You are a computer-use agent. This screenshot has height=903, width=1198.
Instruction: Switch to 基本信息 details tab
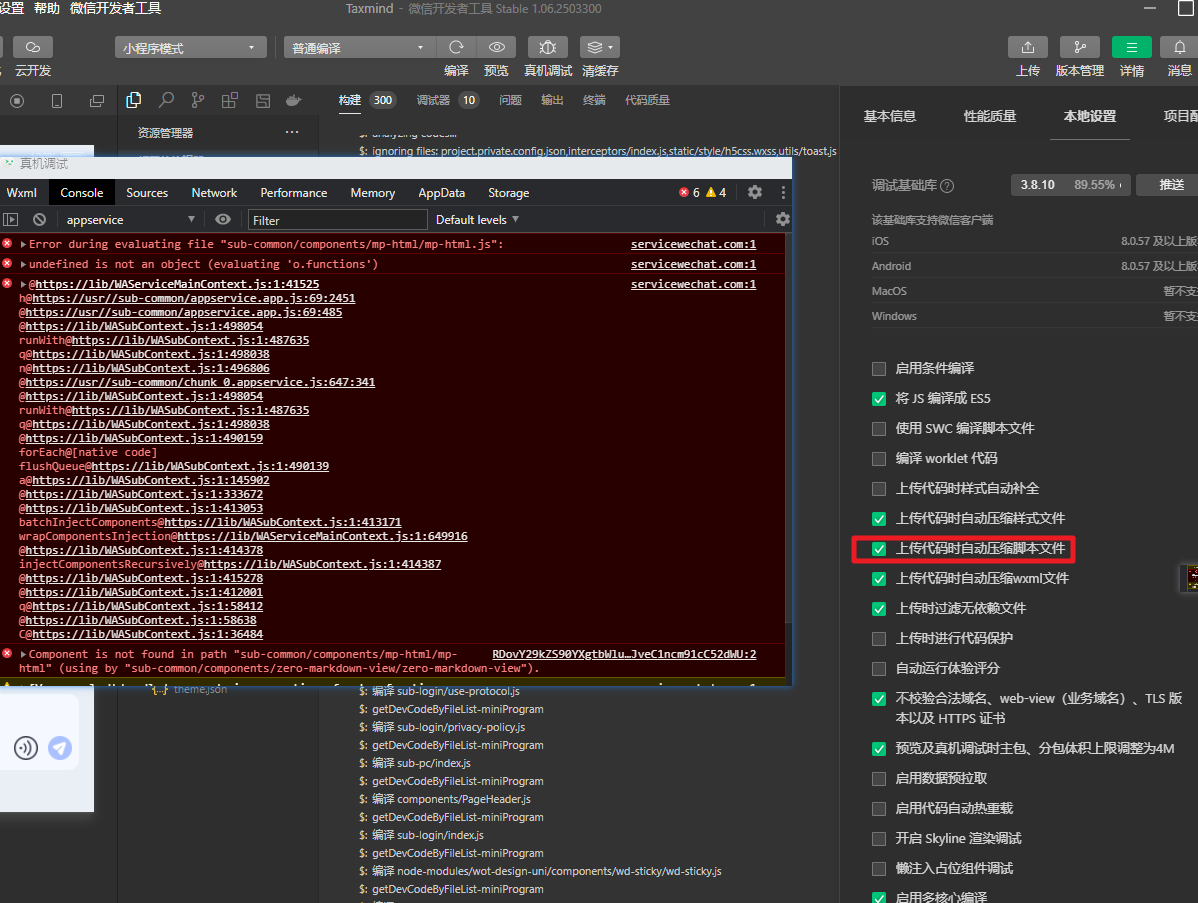coord(889,116)
